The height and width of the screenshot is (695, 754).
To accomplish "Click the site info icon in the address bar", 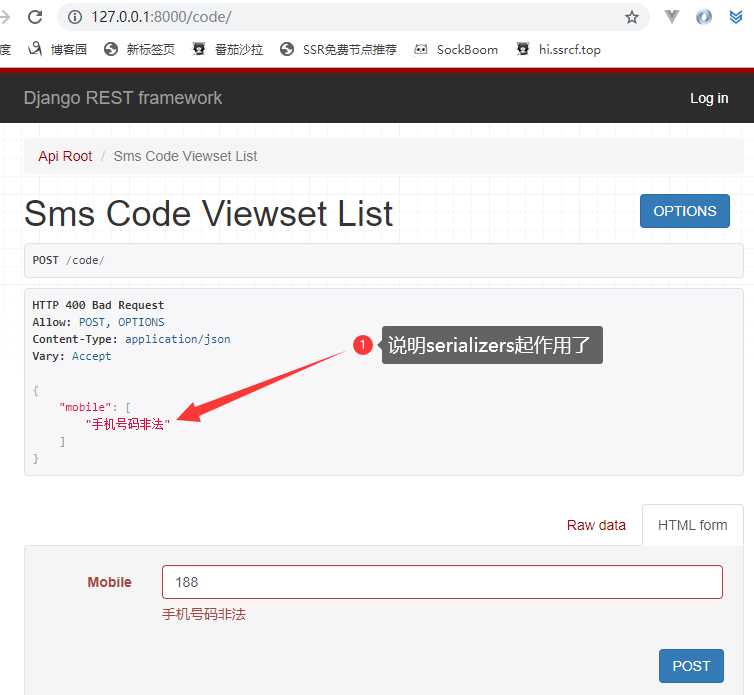I will 75,17.
